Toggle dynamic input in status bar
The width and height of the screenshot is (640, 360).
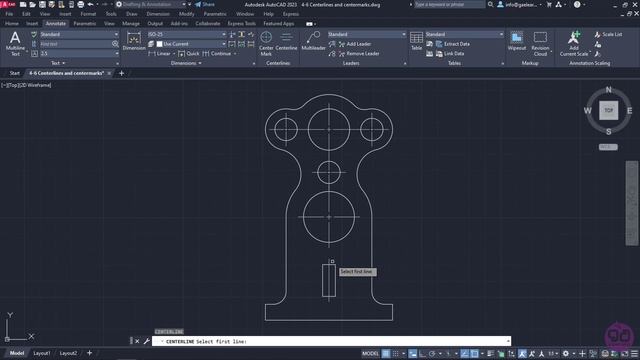413,353
